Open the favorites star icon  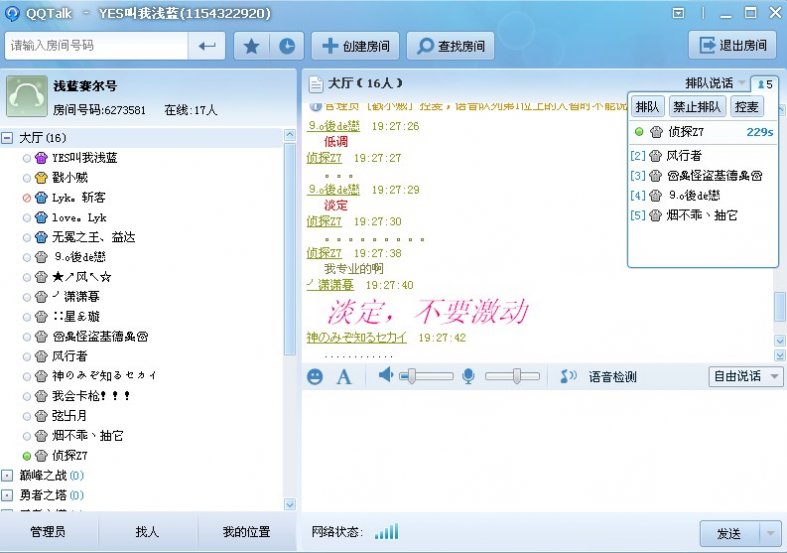251,46
